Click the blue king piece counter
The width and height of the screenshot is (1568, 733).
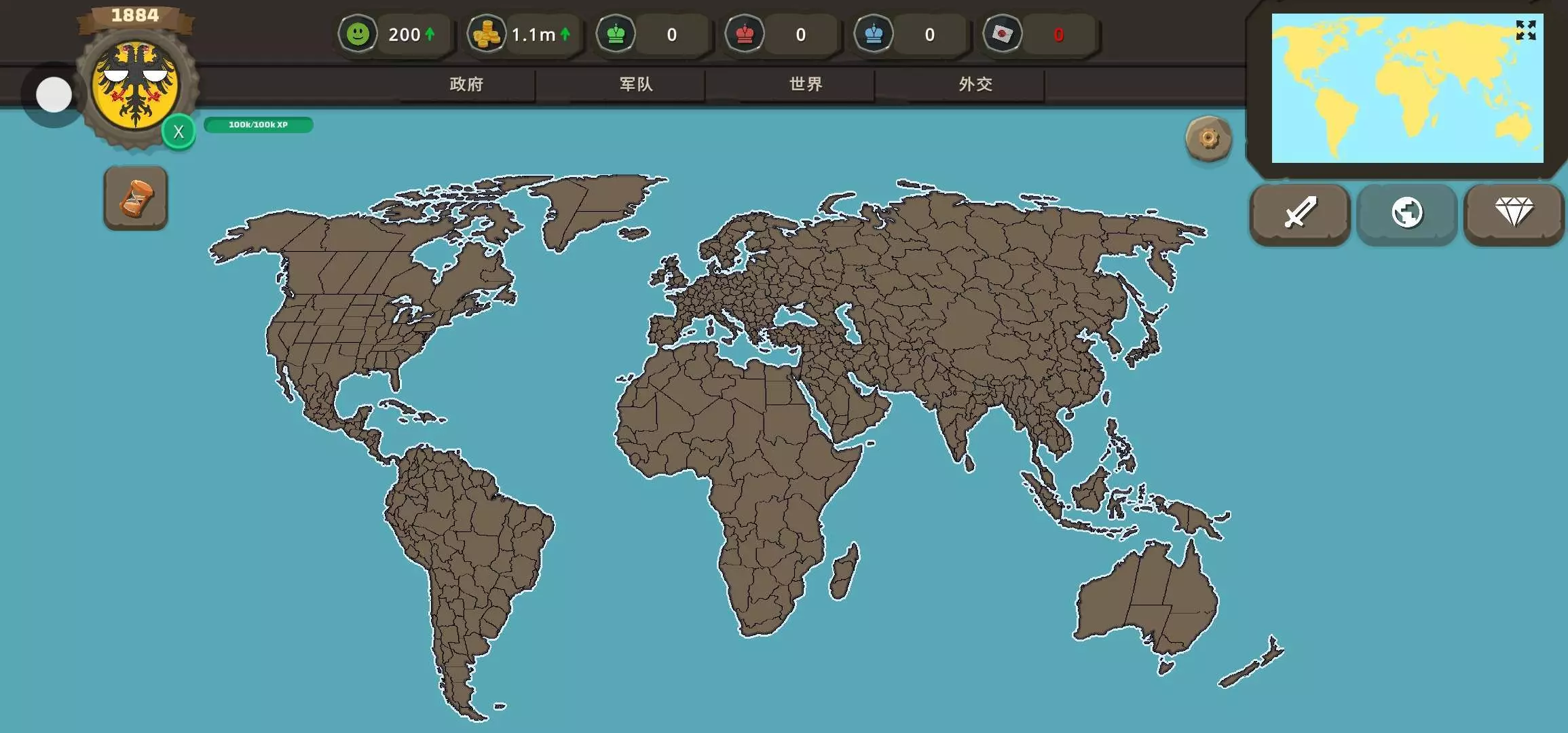(x=874, y=34)
